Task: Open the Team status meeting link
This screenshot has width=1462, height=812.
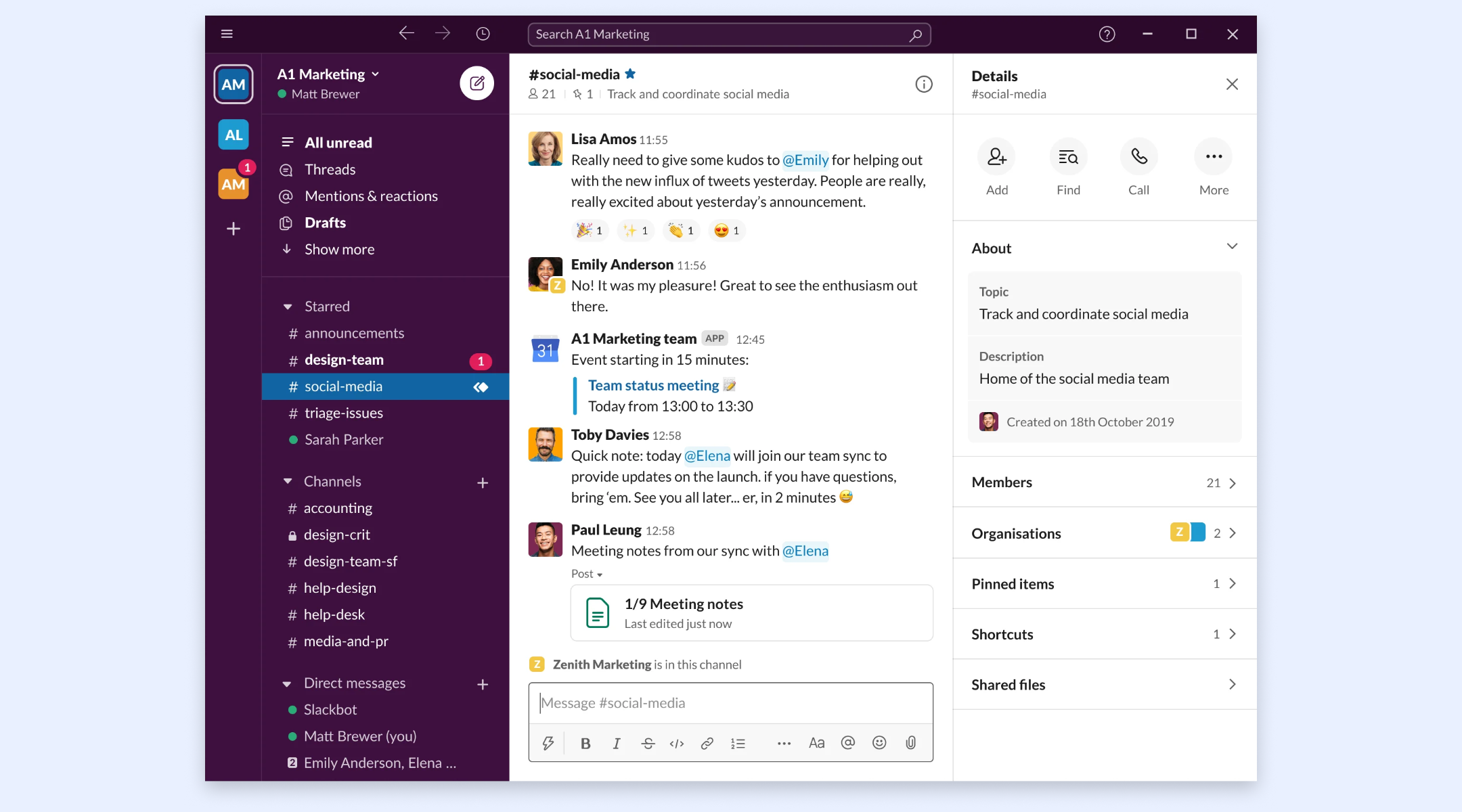Action: point(653,385)
